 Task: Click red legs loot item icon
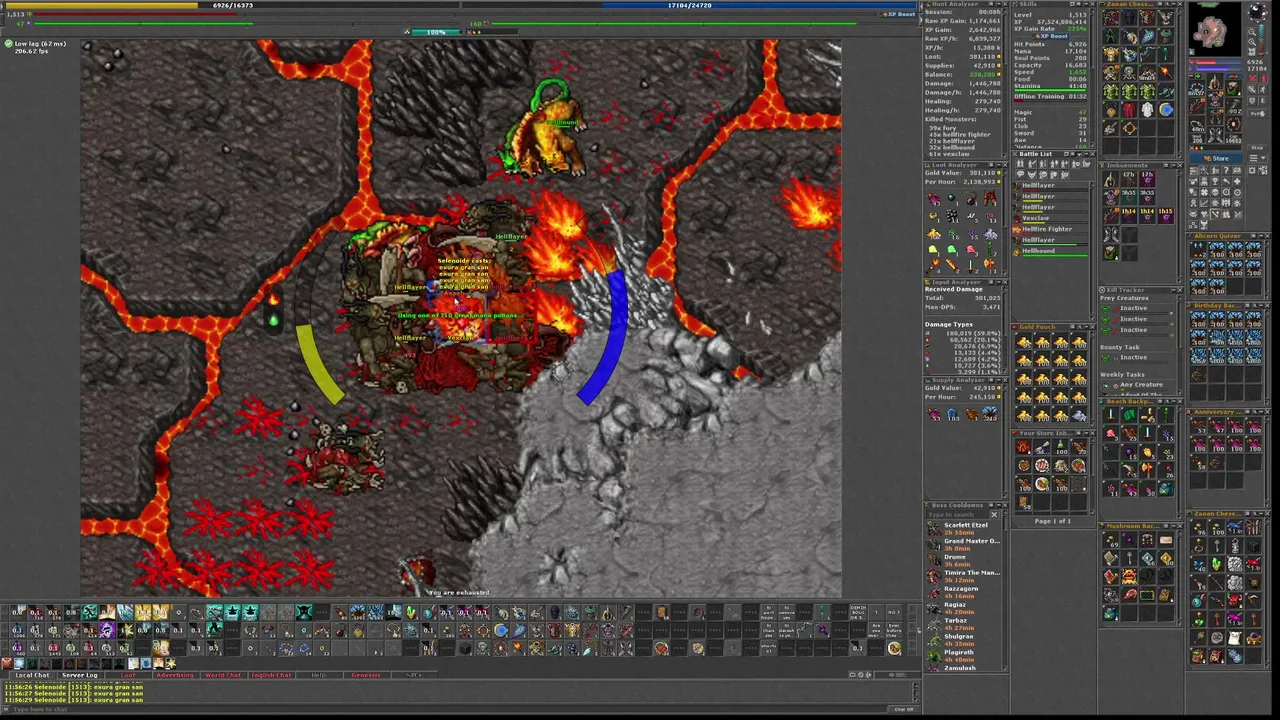(x=990, y=198)
